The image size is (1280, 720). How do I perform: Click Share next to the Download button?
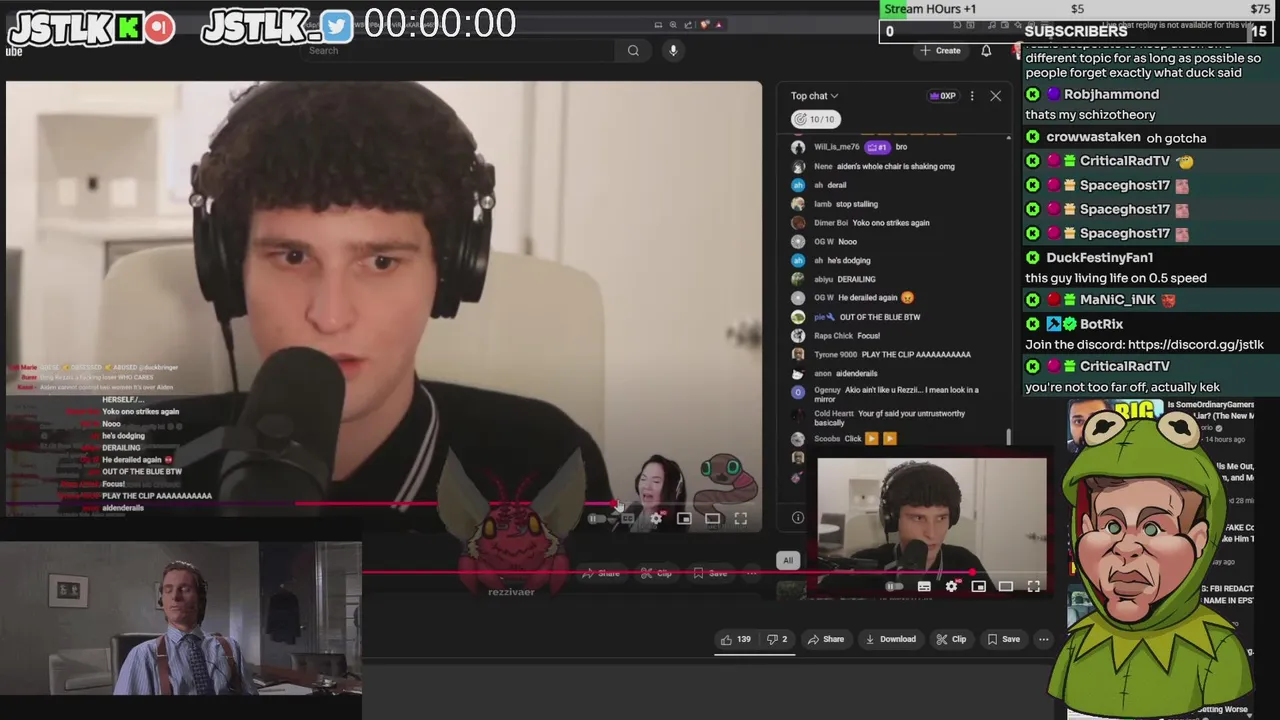[x=826, y=639]
